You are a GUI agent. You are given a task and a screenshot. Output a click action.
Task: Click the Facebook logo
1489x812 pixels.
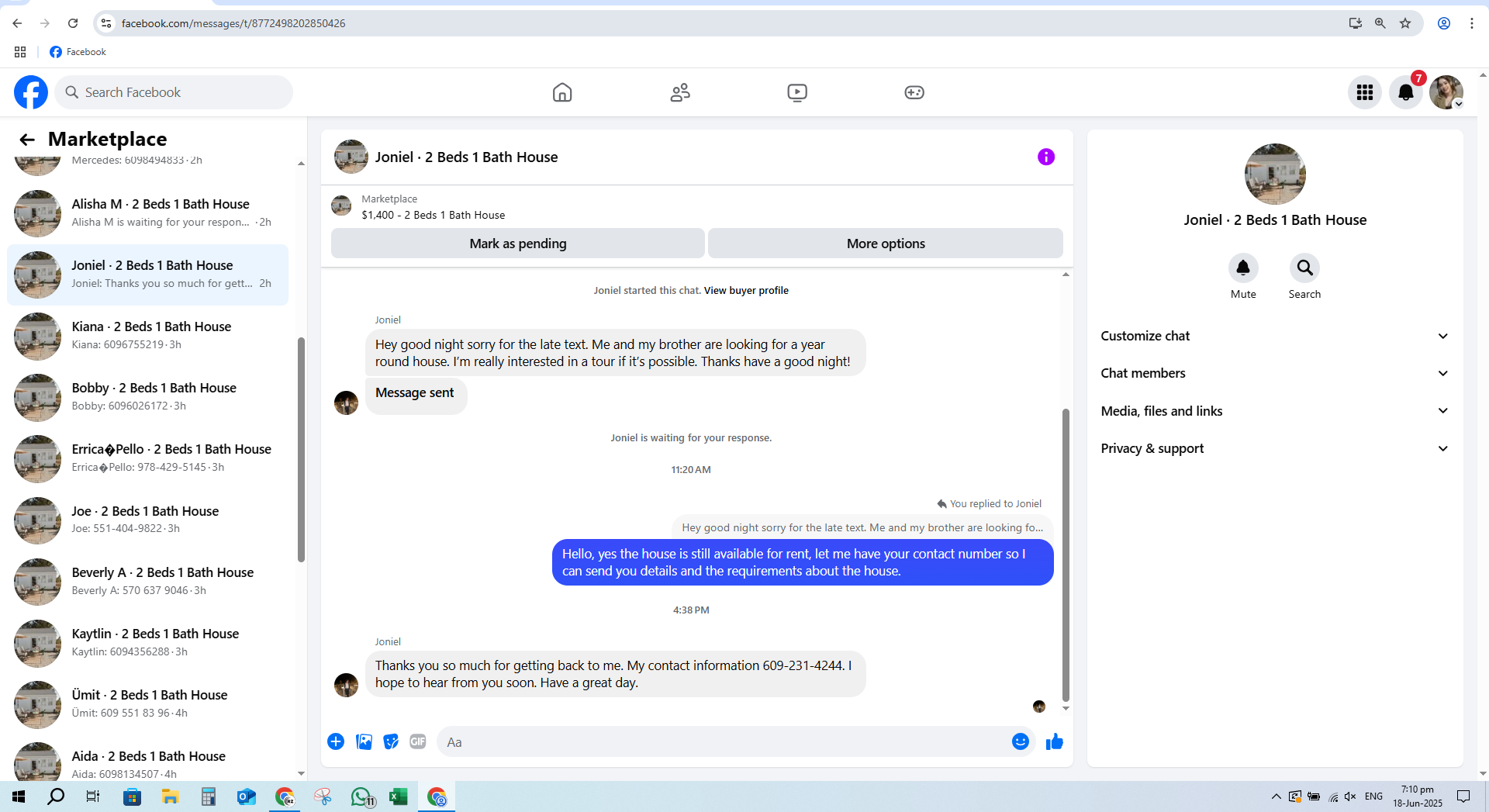point(31,92)
